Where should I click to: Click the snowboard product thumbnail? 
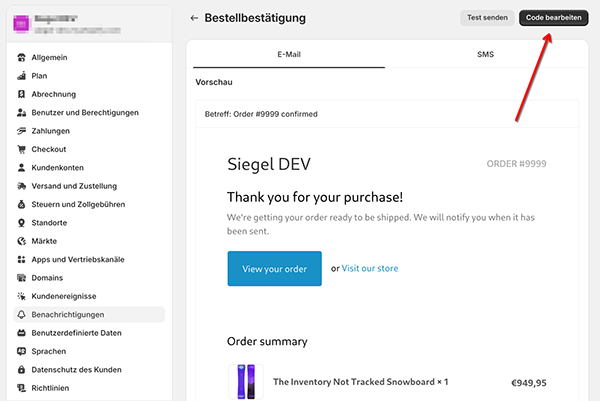point(246,381)
